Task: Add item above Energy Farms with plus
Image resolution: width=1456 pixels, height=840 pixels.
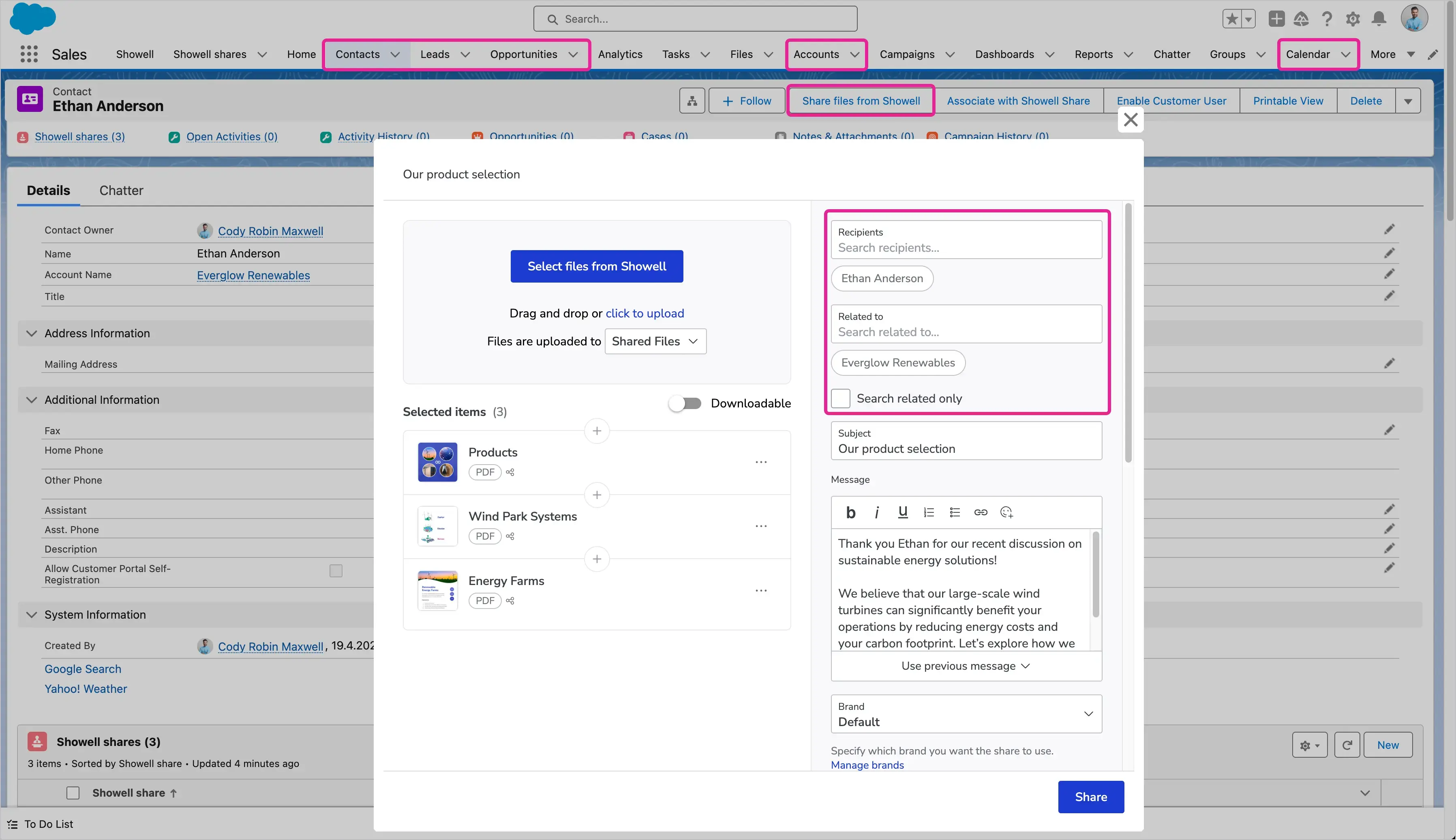Action: coord(597,559)
